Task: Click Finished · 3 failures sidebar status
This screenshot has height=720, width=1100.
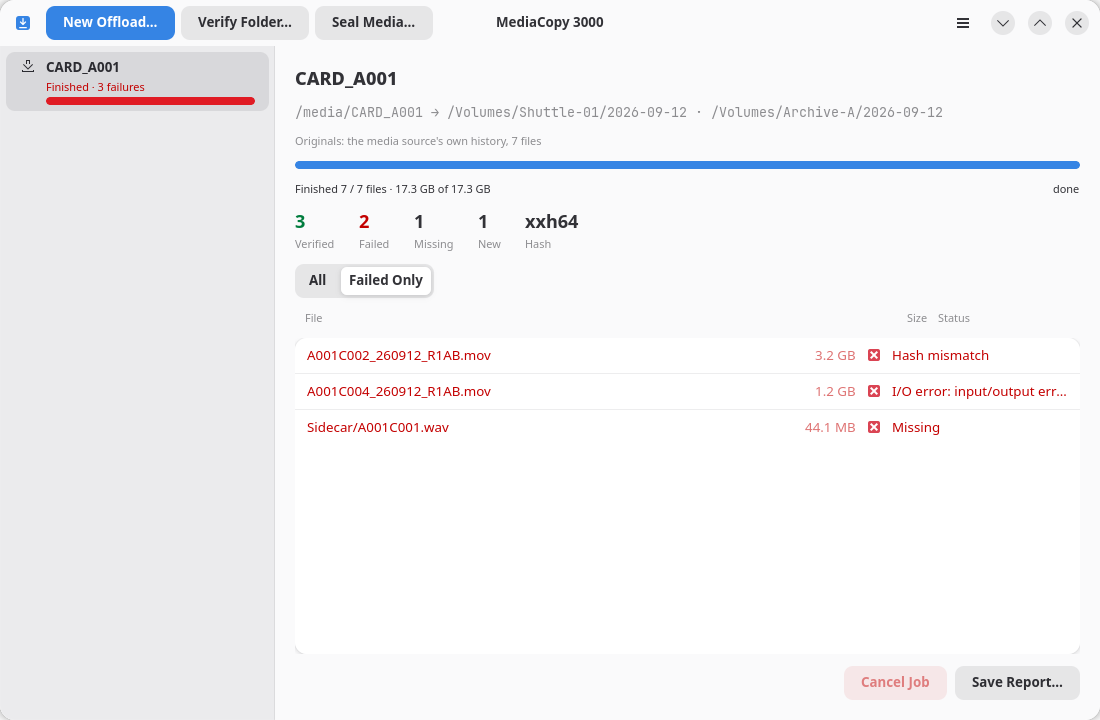Action: coord(95,87)
